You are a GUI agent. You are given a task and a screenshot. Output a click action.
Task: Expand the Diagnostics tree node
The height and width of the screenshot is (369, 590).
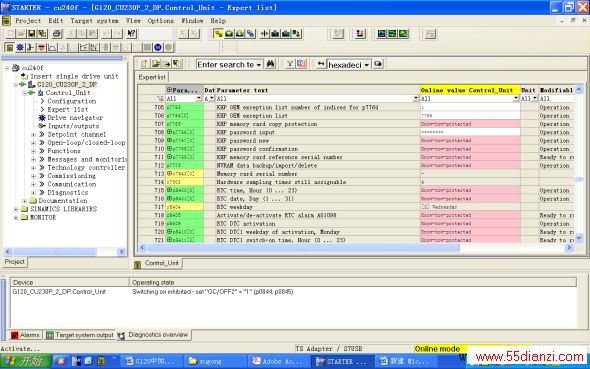click(33, 193)
